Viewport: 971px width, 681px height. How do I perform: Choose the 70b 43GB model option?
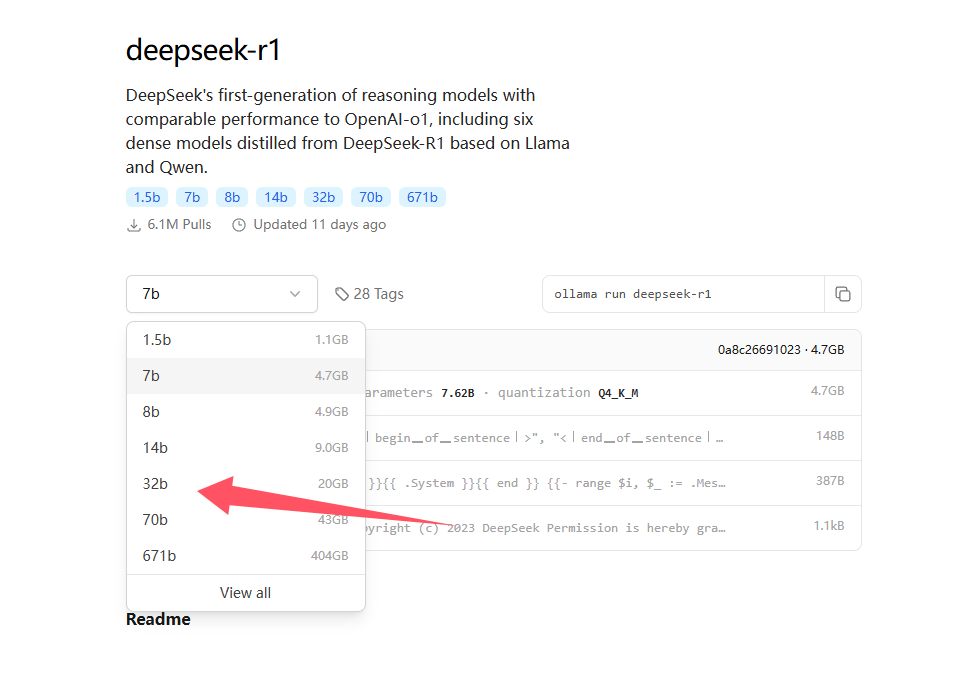245,520
